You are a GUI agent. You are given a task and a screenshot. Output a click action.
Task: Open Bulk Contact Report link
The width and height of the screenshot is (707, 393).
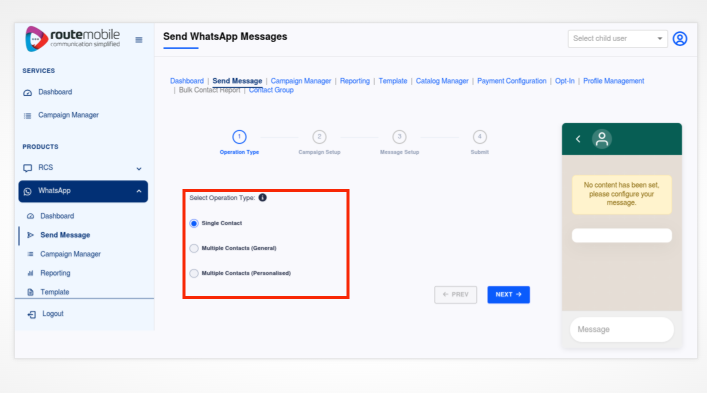[x=209, y=90]
